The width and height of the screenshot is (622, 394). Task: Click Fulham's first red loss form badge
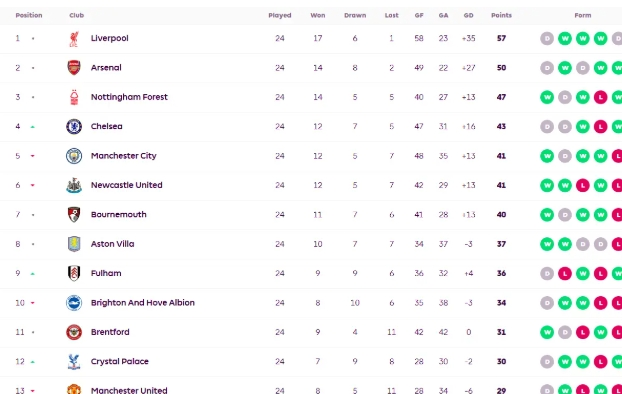[x=565, y=273]
